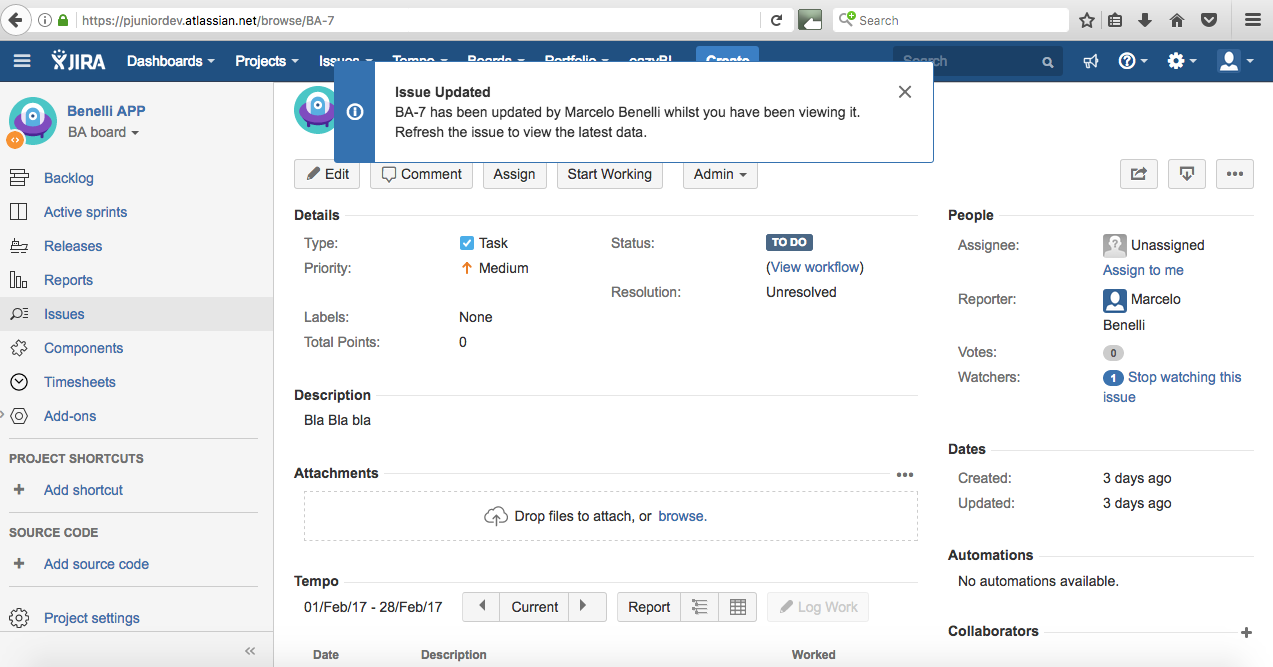This screenshot has height=667, width=1273.
Task: Click the Assign button
Action: [514, 174]
